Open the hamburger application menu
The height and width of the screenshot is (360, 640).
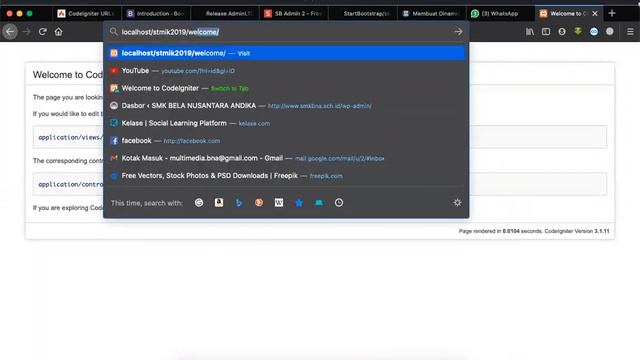pyautogui.click(x=630, y=31)
